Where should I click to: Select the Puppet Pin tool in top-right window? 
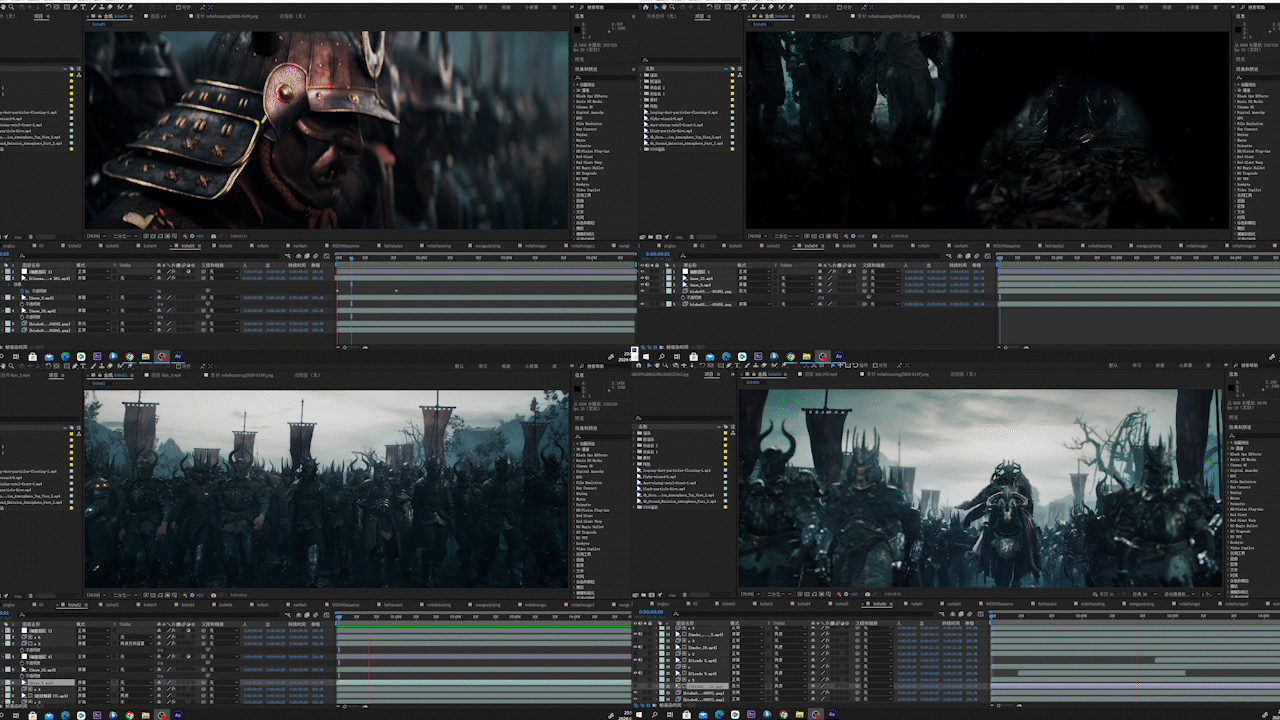coord(791,7)
